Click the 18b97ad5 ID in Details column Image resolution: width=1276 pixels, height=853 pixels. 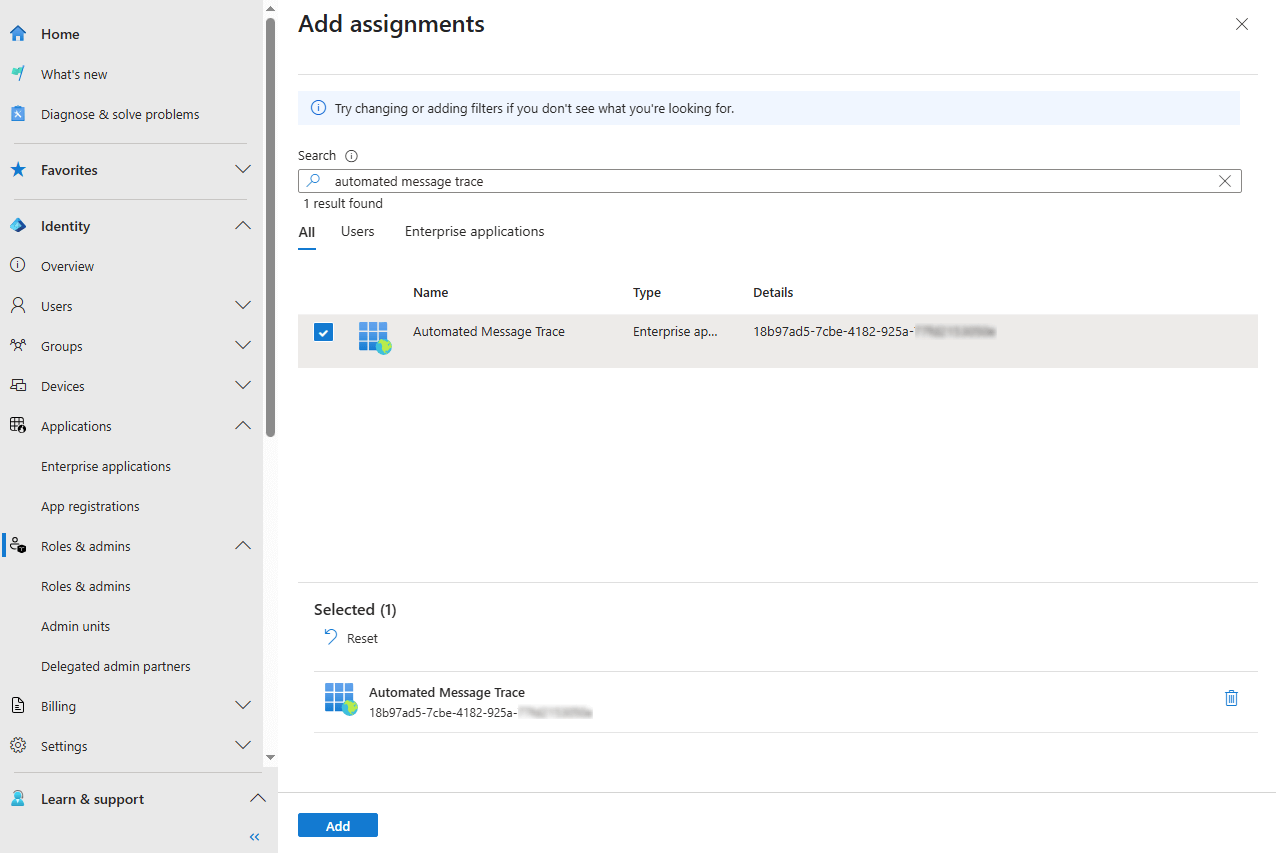(874, 332)
